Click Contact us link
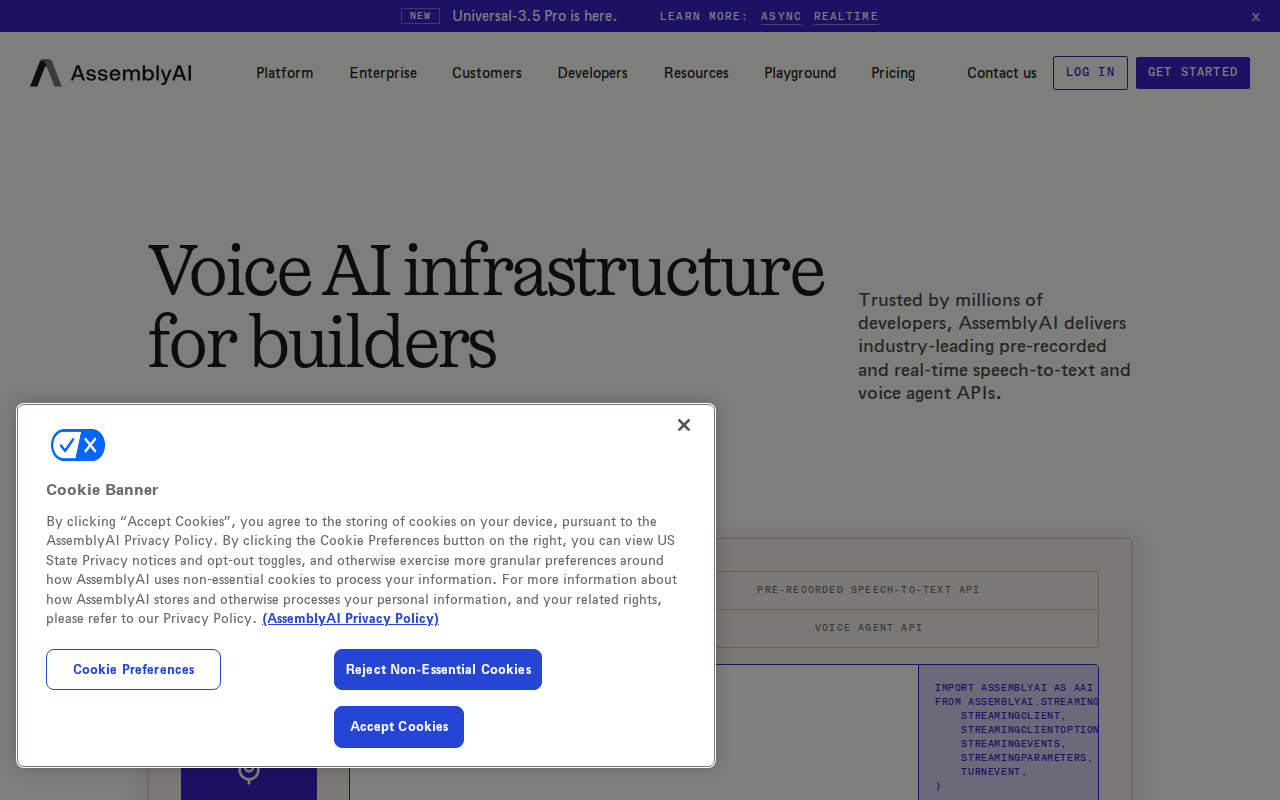Screen dimensions: 1280x800 [x=1002, y=73]
